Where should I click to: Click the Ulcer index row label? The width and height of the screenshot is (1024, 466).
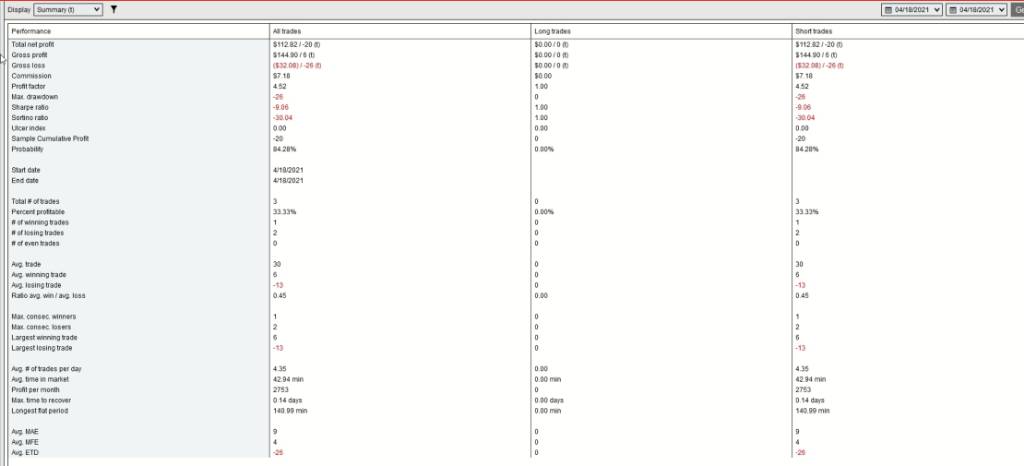pos(29,128)
